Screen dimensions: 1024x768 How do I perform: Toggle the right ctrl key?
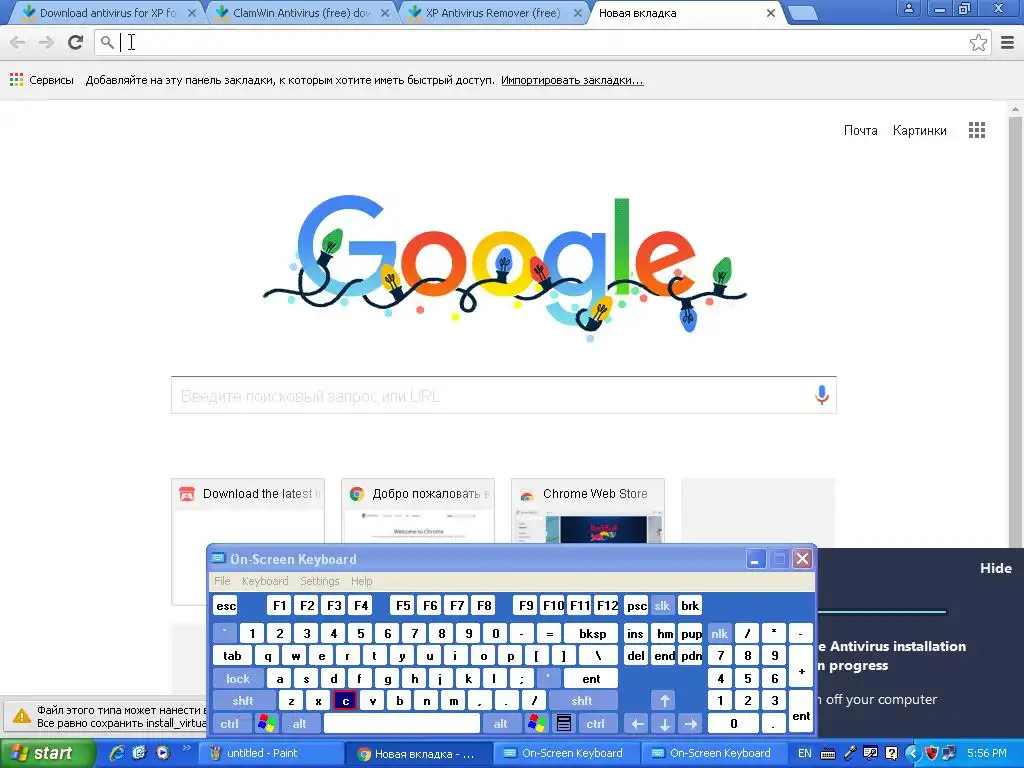(595, 724)
